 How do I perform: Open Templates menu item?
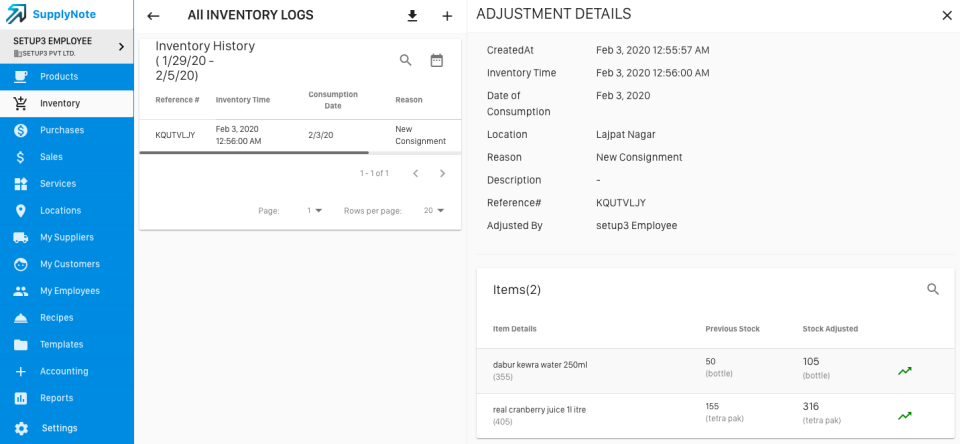[x=67, y=345]
